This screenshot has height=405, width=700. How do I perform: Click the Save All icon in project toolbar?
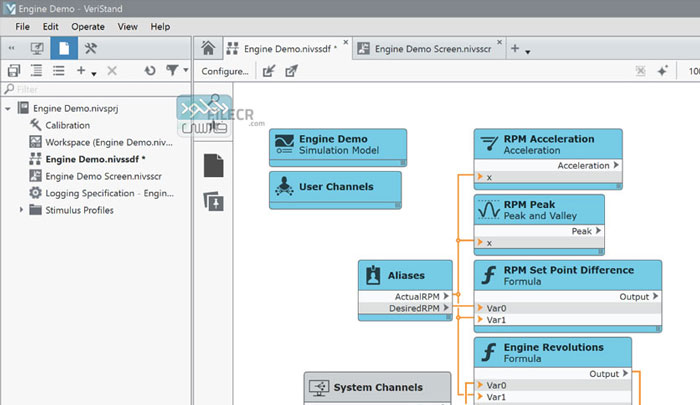pos(13,71)
